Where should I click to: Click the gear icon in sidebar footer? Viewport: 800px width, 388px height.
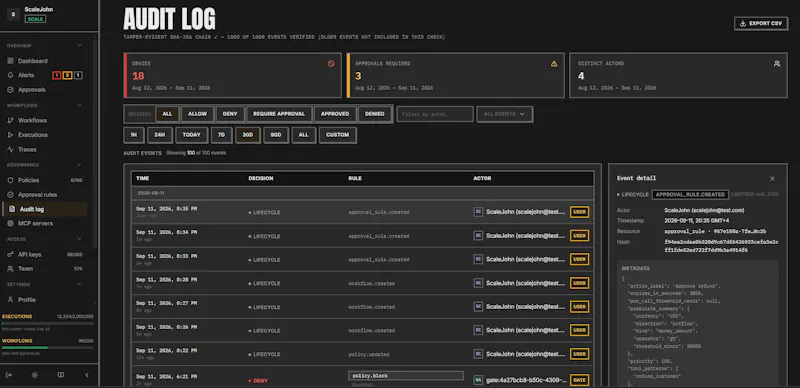tap(35, 375)
